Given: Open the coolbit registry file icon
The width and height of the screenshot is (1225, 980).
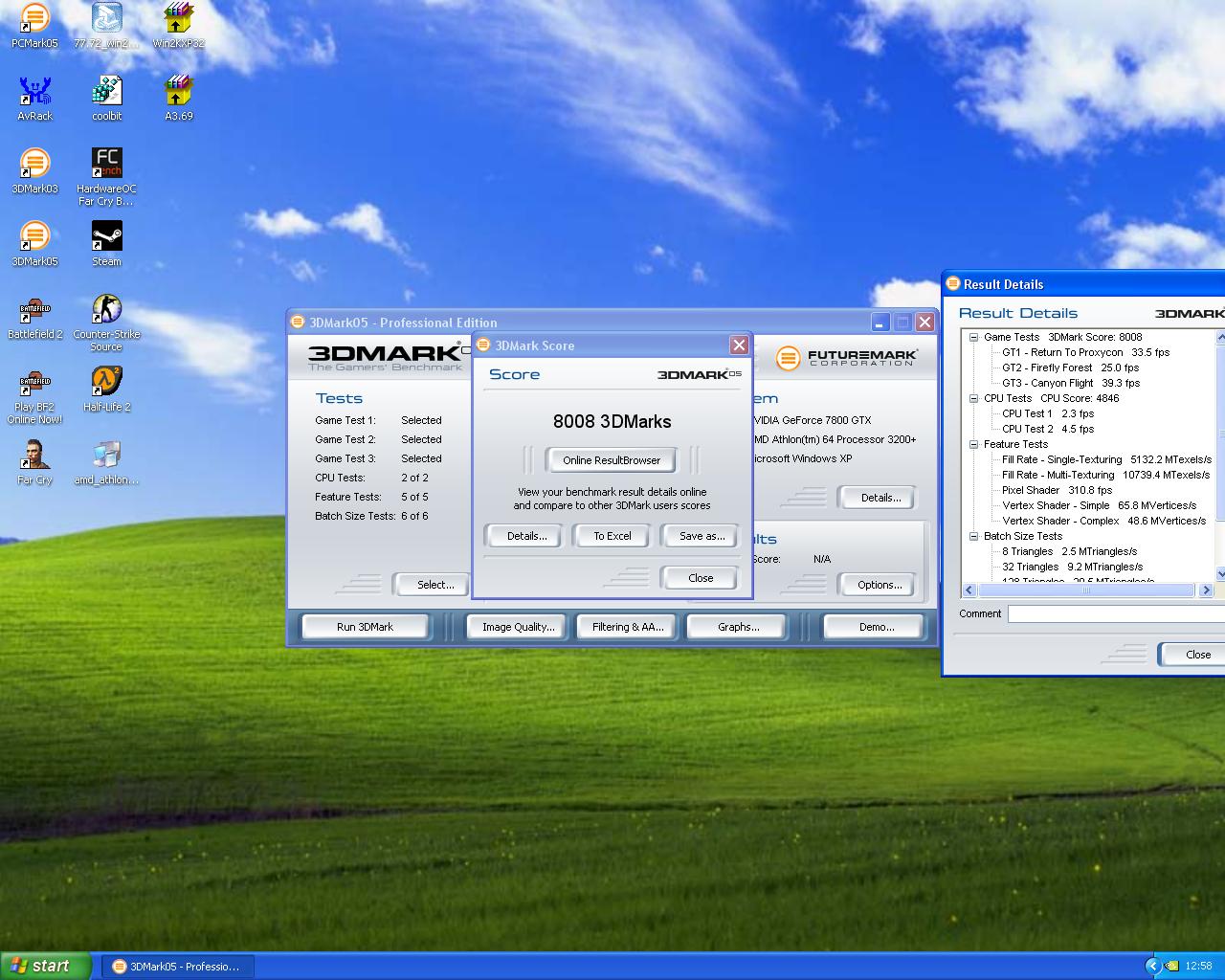Looking at the screenshot, I should [106, 99].
